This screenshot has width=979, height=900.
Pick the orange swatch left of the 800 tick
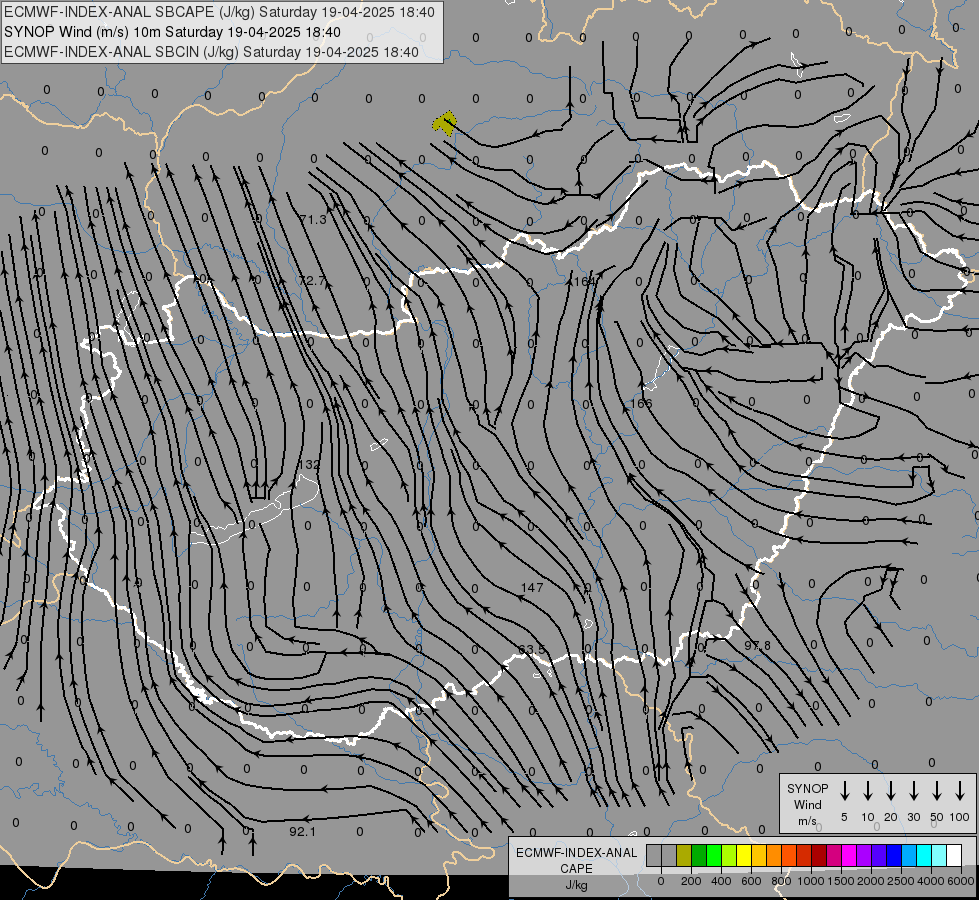[x=774, y=856]
